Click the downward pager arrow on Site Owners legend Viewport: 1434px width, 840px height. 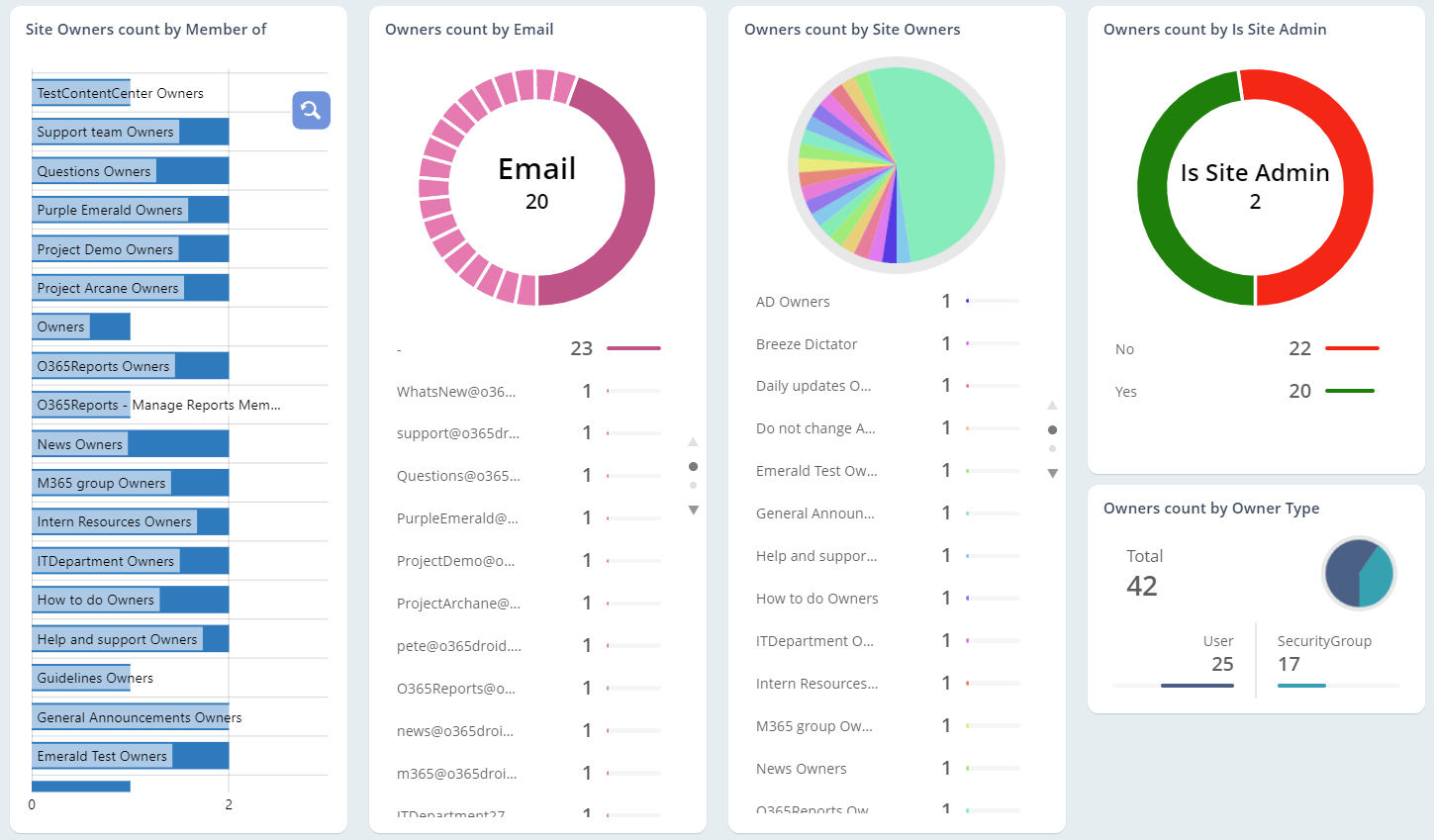pos(1052,473)
